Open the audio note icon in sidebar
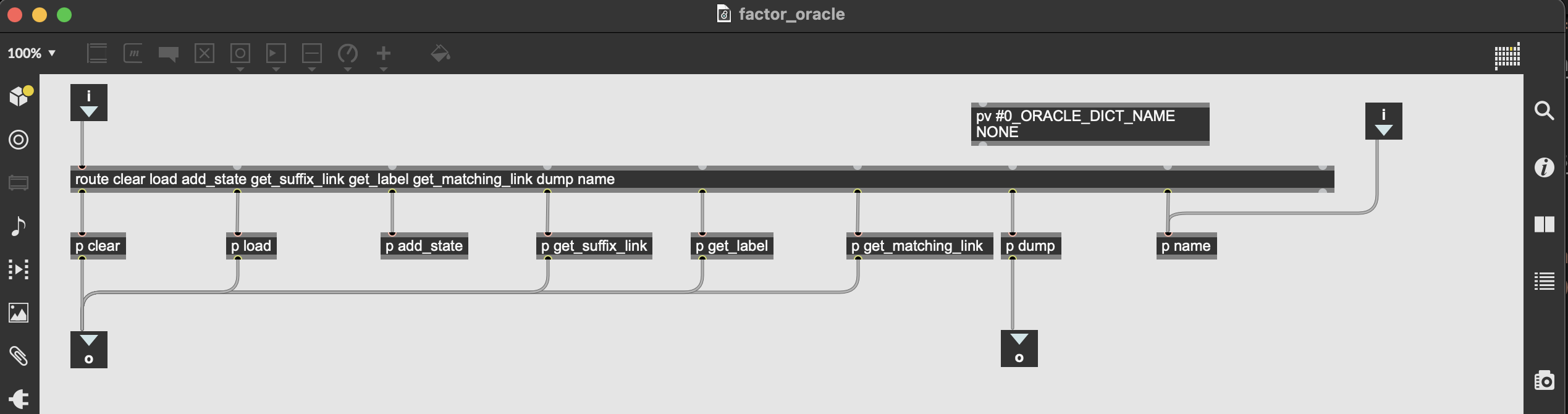This screenshot has height=414, width=1568. point(19,226)
